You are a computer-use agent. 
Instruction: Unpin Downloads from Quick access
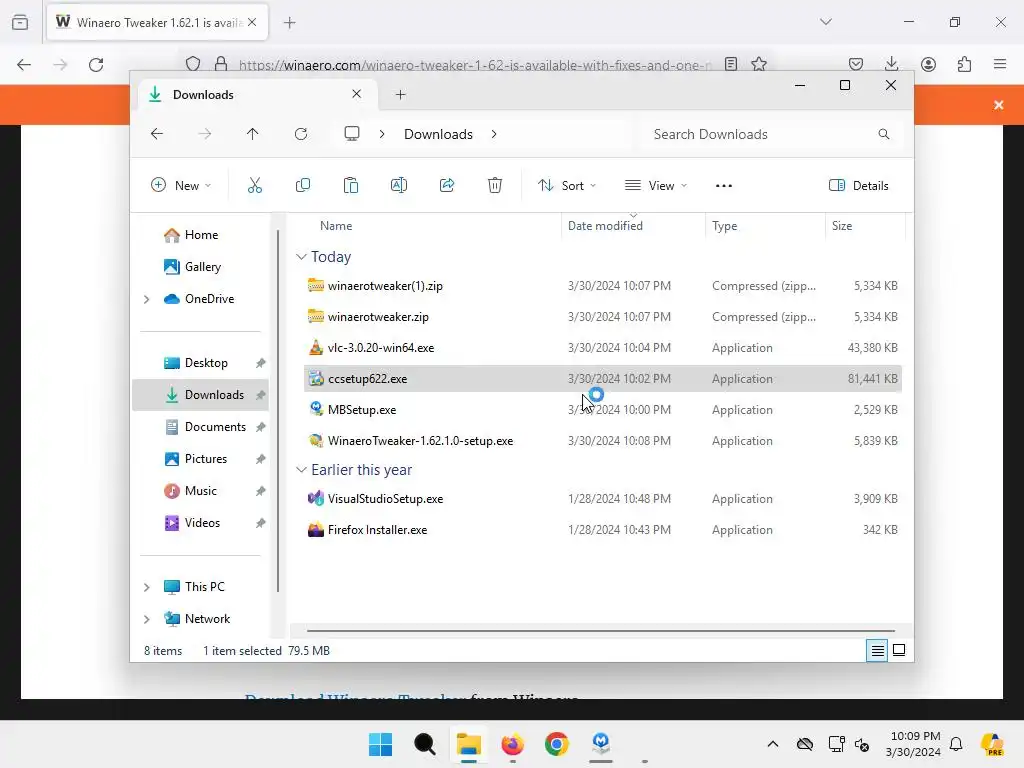[261, 395]
